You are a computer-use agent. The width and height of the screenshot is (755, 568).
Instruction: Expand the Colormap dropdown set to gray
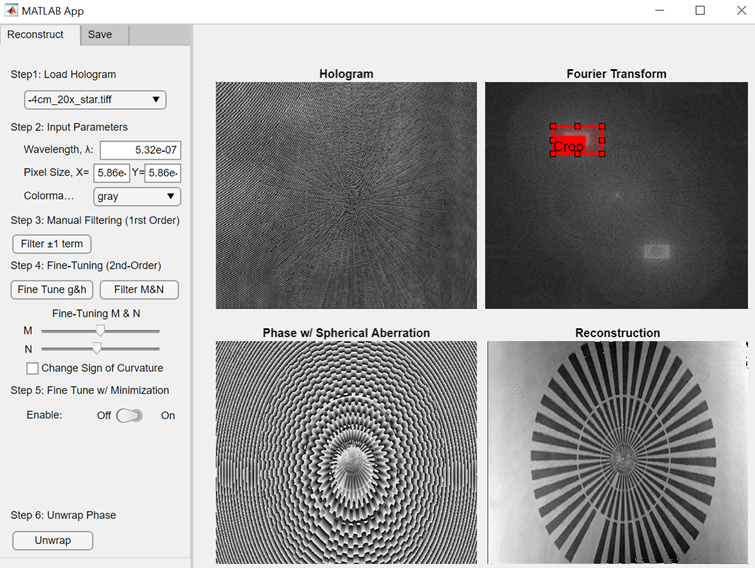click(136, 196)
